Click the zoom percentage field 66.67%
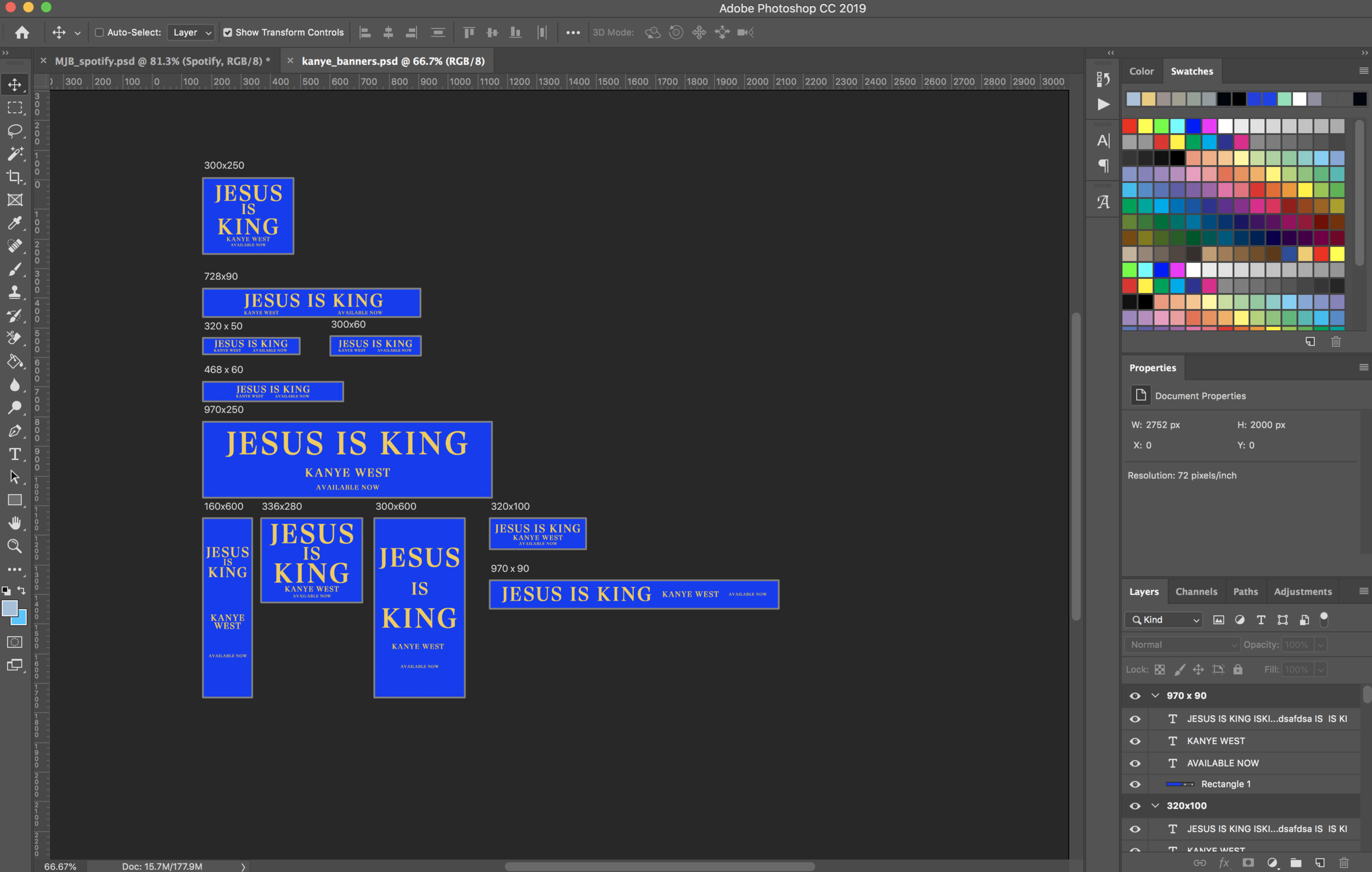 [x=60, y=867]
